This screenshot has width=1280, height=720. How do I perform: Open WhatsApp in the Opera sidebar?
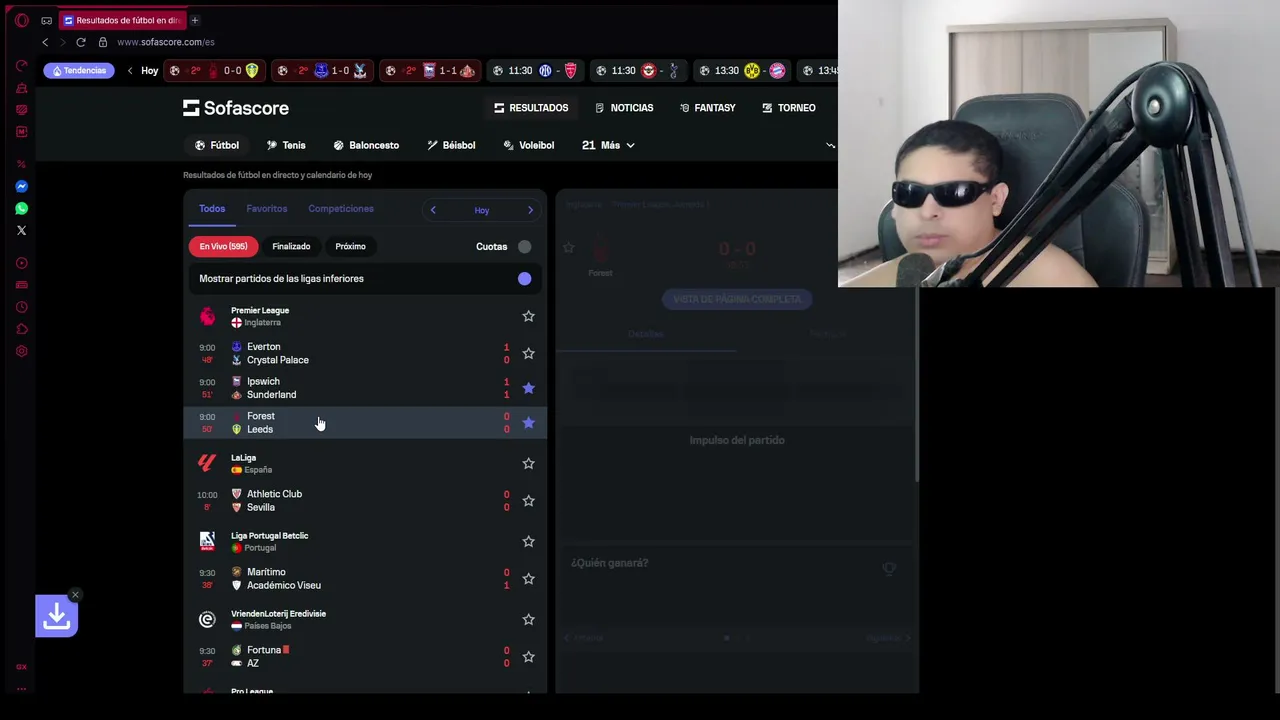pos(21,209)
